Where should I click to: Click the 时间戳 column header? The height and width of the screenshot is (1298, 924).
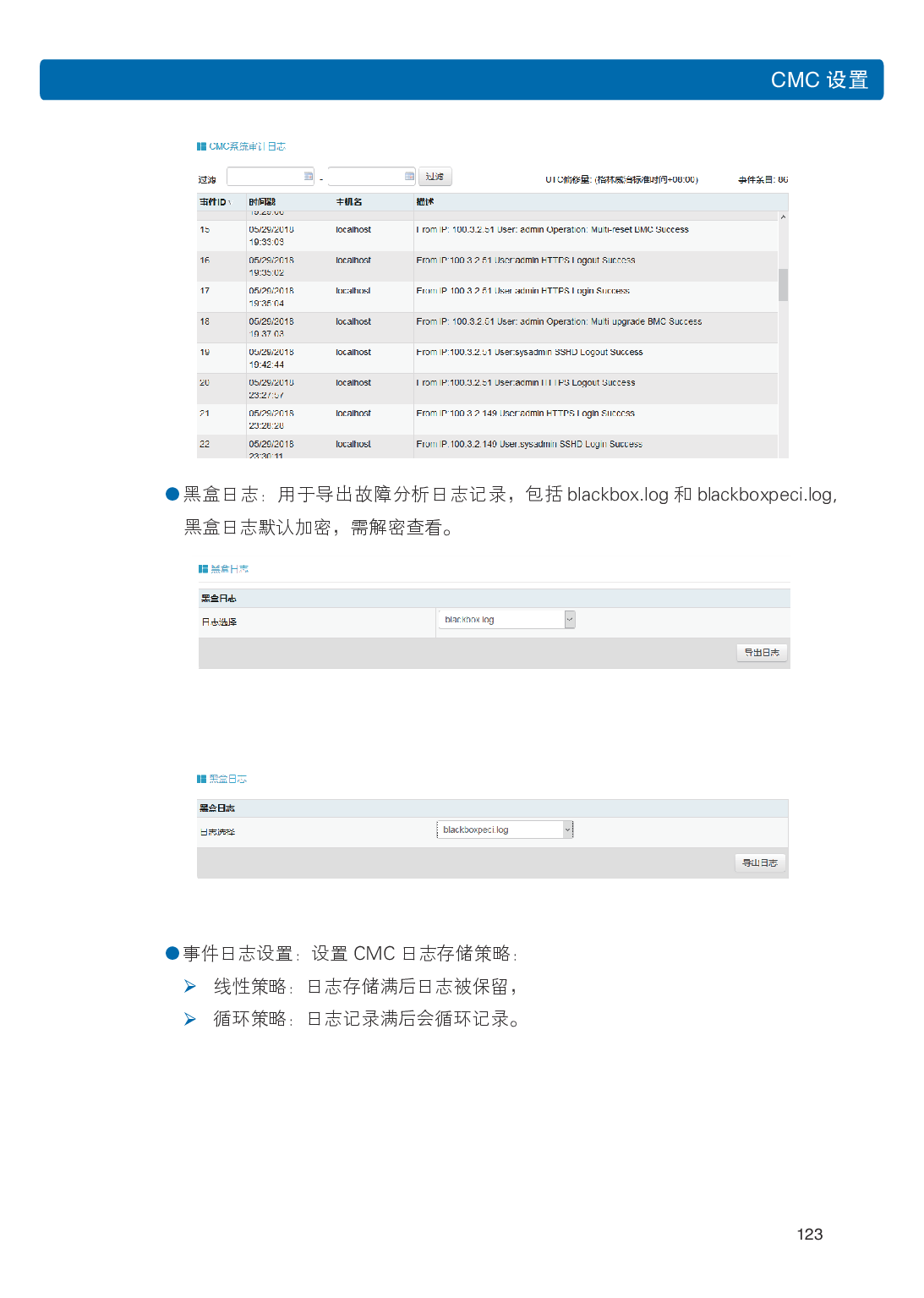[262, 202]
